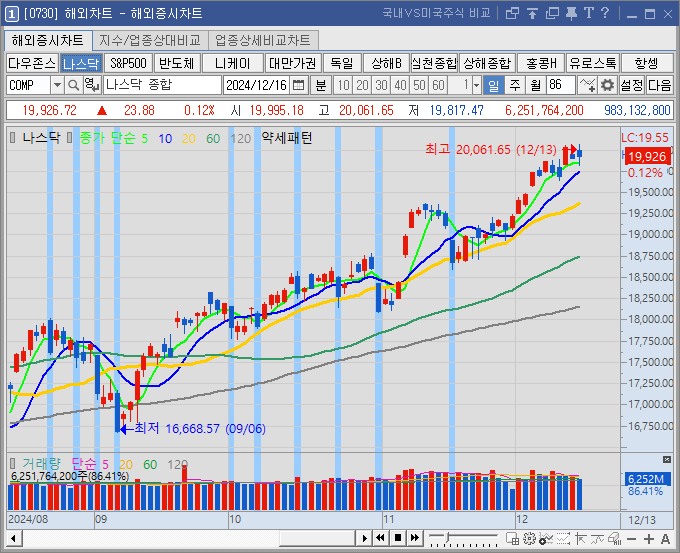Select the 반도체 index button

click(177, 63)
